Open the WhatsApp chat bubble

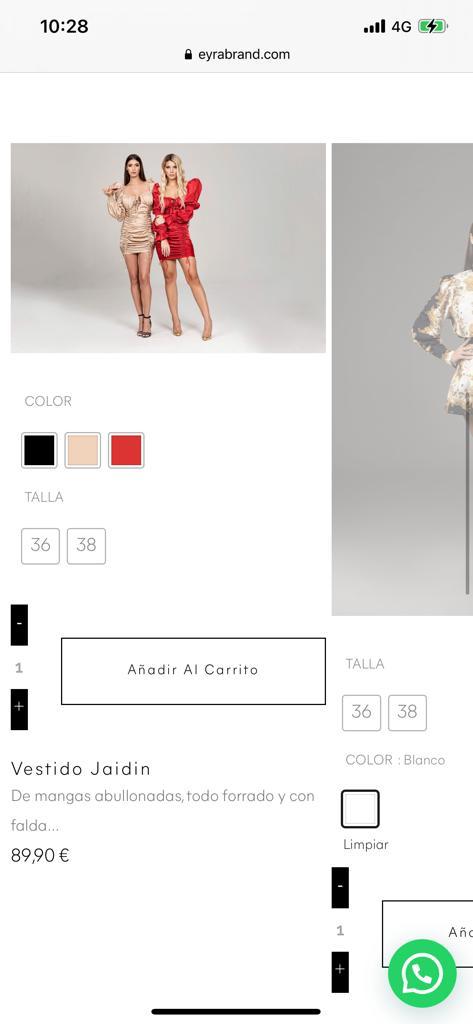click(422, 973)
